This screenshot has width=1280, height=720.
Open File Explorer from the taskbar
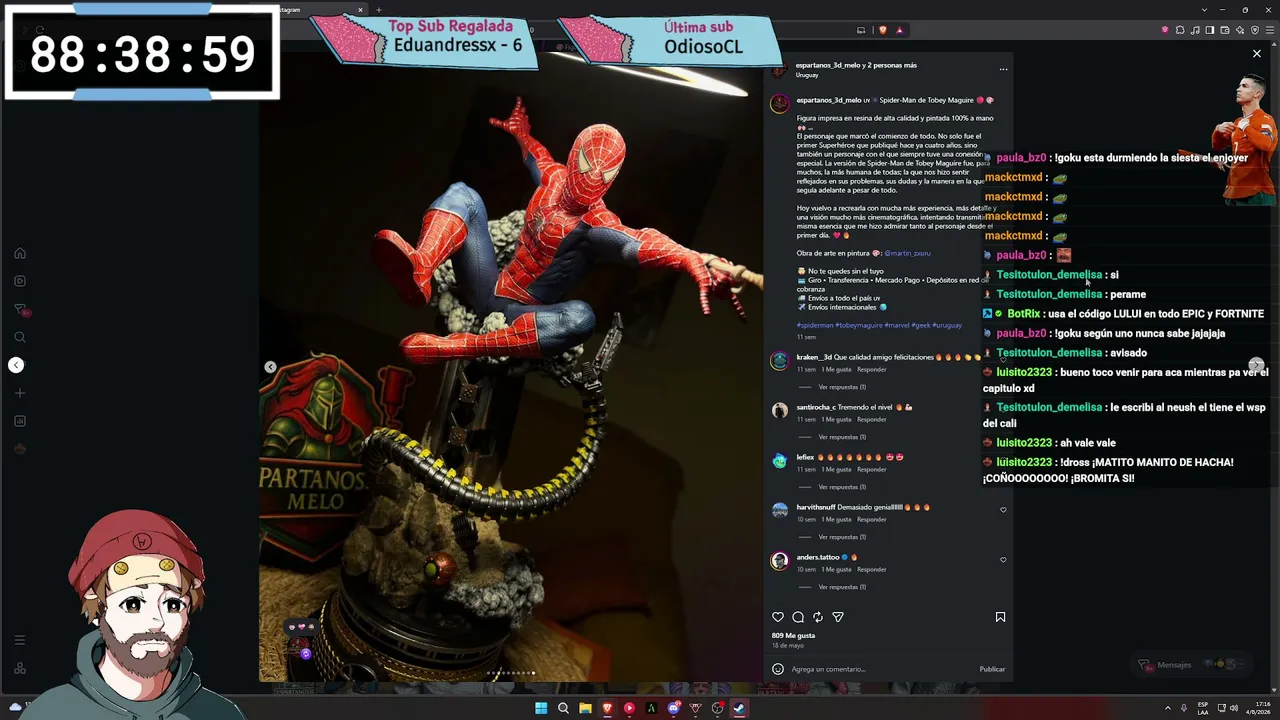tap(585, 708)
